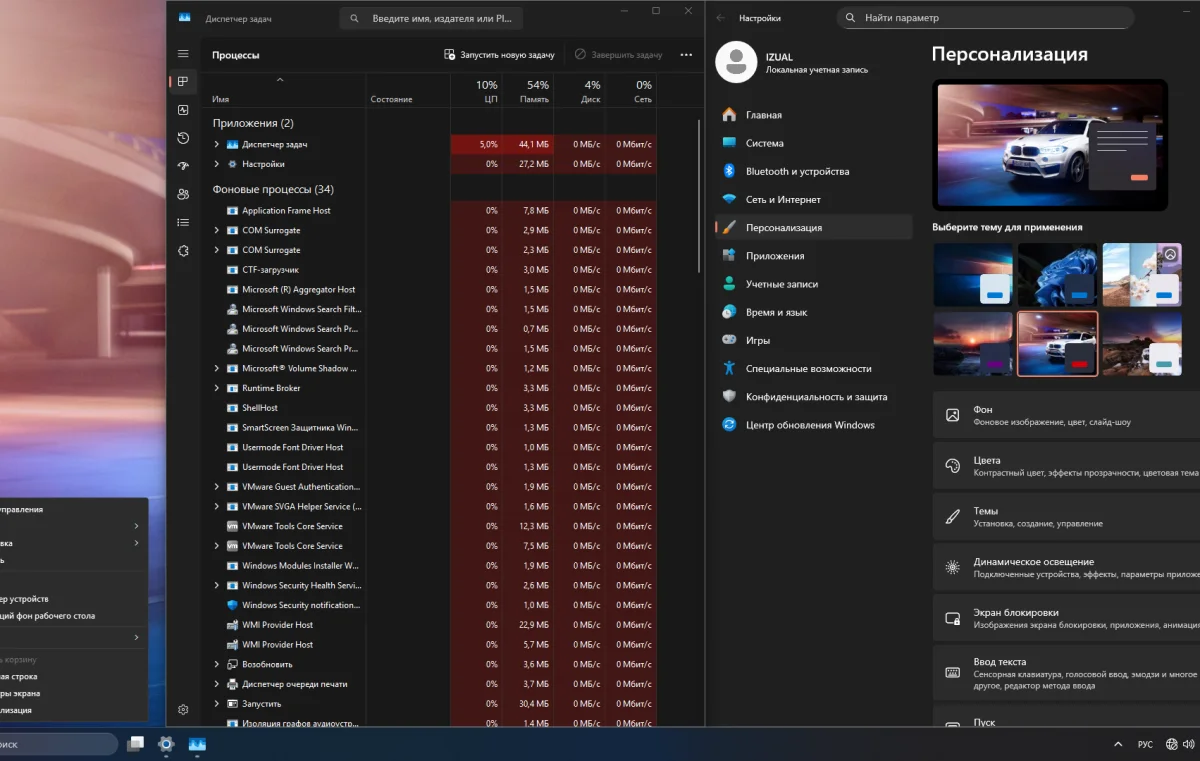Viewport: 1200px width, 761px height.
Task: Click Запустить новую задачу button
Action: [499, 55]
